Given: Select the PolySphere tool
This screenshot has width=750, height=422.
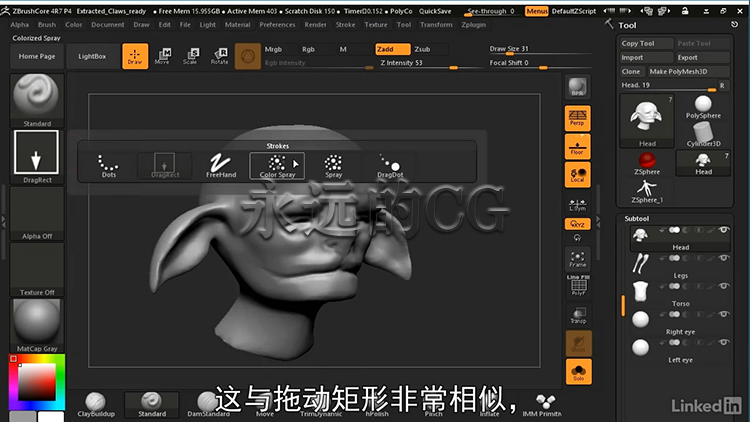Looking at the screenshot, I should (703, 107).
